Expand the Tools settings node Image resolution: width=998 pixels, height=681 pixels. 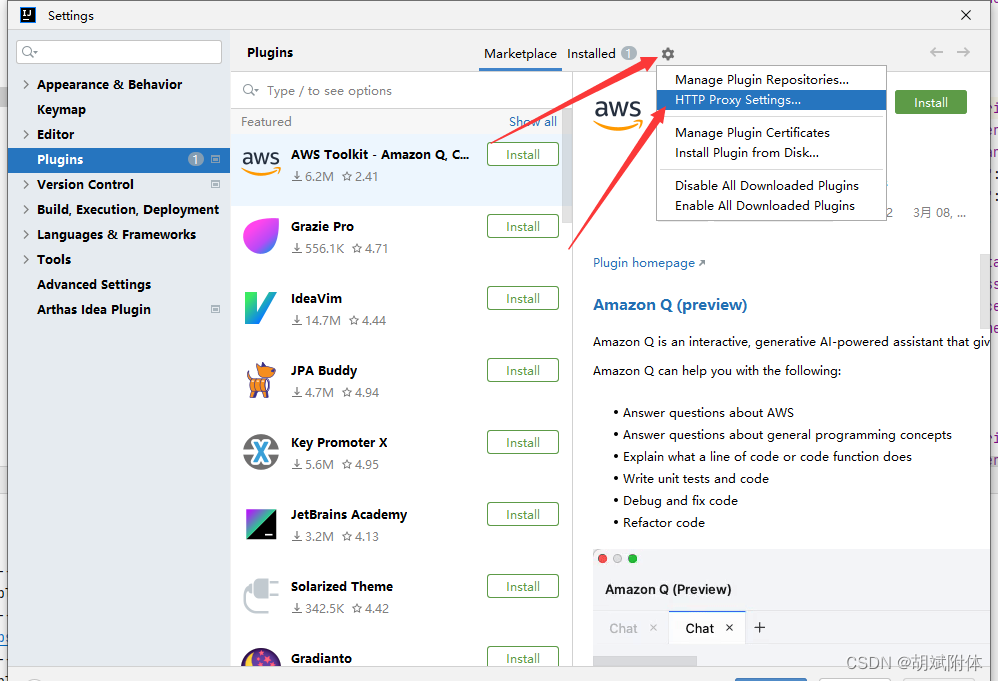pos(26,259)
